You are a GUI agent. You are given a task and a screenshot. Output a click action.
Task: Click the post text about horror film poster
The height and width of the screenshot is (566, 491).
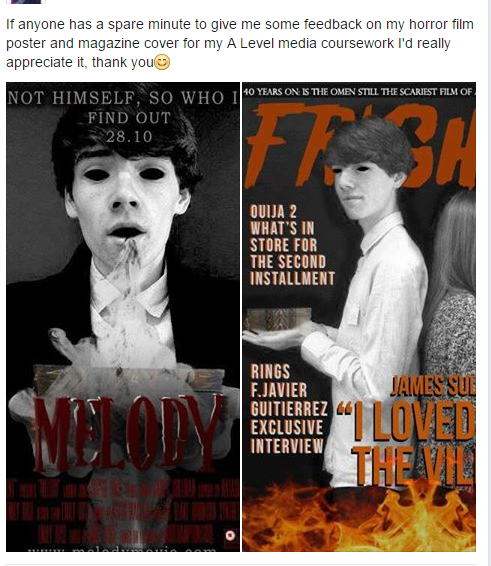pos(240,43)
